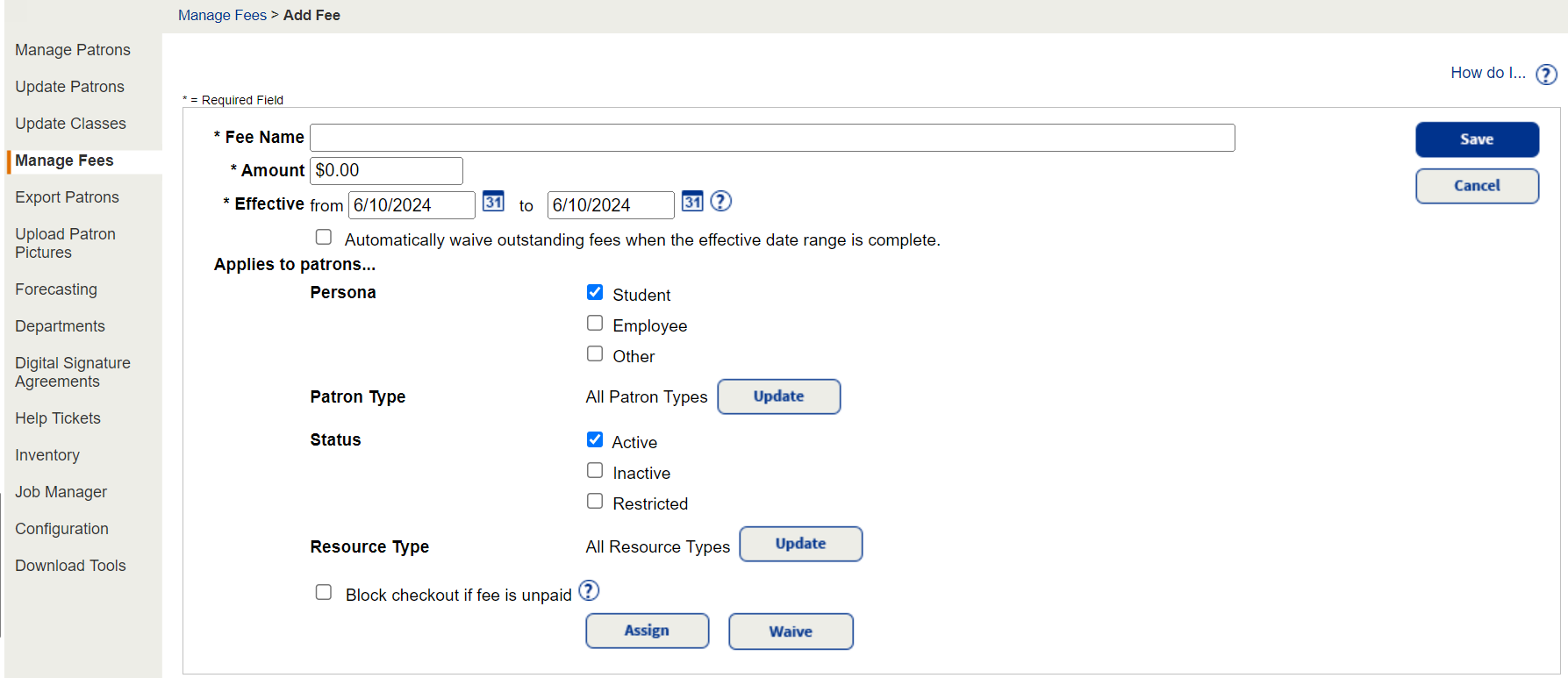Open Upload Patron Pictures
This screenshot has width=1568, height=678.
[65, 243]
